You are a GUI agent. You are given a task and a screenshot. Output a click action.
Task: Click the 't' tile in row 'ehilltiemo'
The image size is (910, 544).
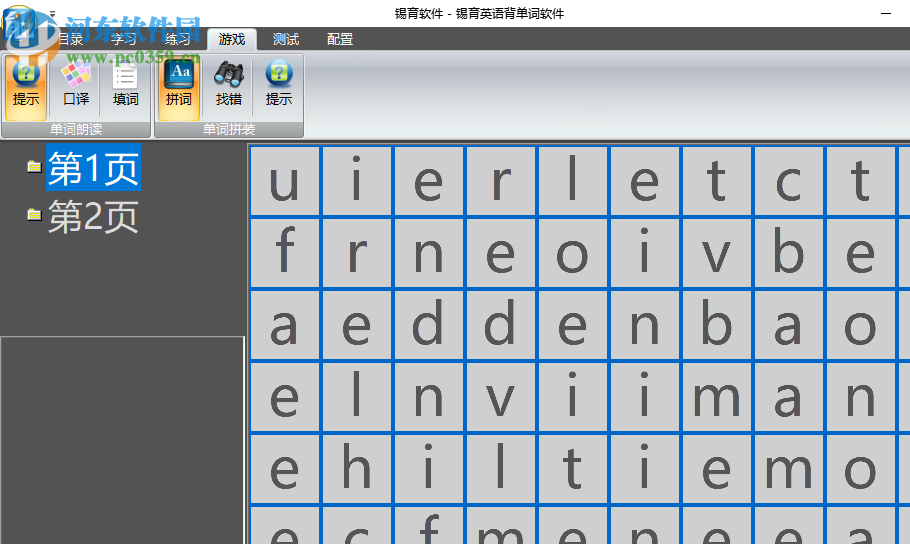point(572,469)
